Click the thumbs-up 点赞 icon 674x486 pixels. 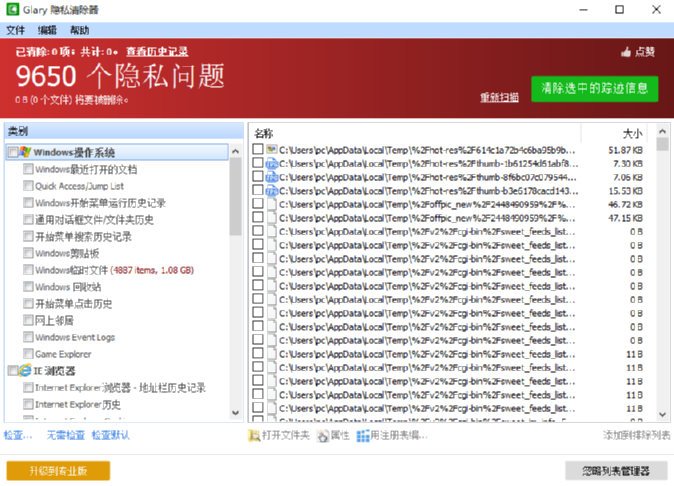coord(626,52)
